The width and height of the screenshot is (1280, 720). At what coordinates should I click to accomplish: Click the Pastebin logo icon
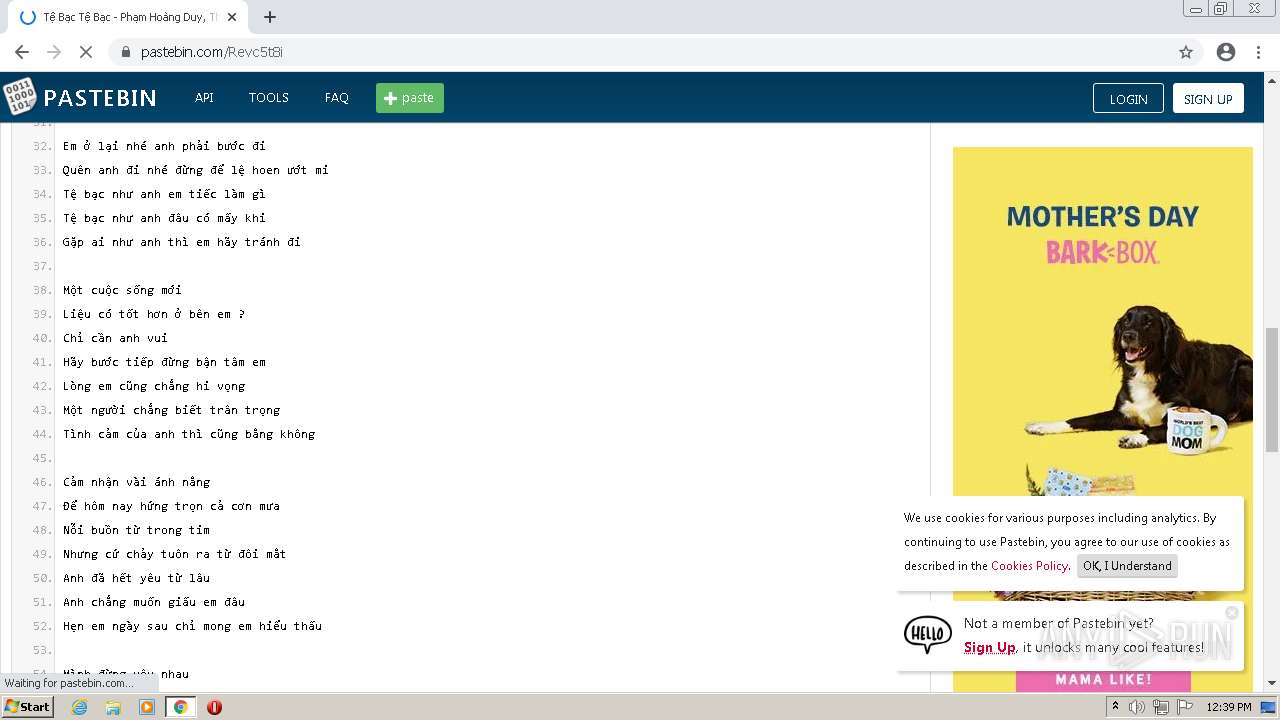point(19,97)
